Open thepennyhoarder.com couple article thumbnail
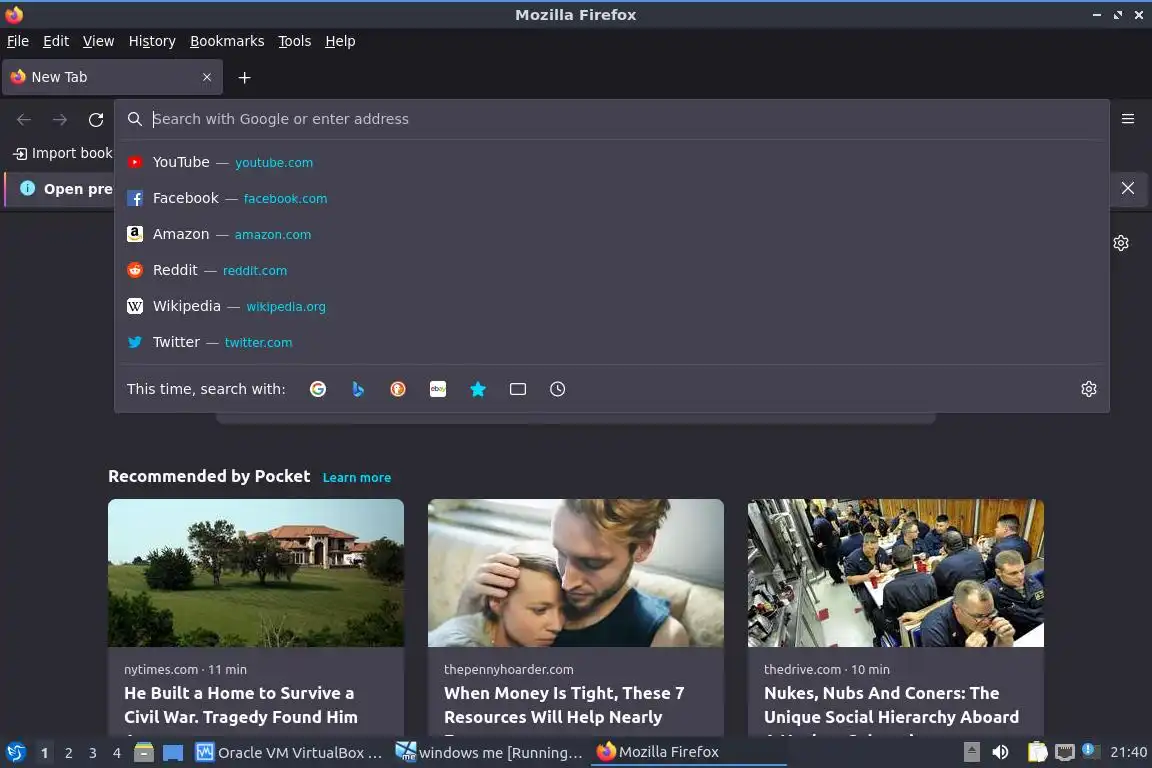Image resolution: width=1152 pixels, height=768 pixels. pyautogui.click(x=576, y=573)
